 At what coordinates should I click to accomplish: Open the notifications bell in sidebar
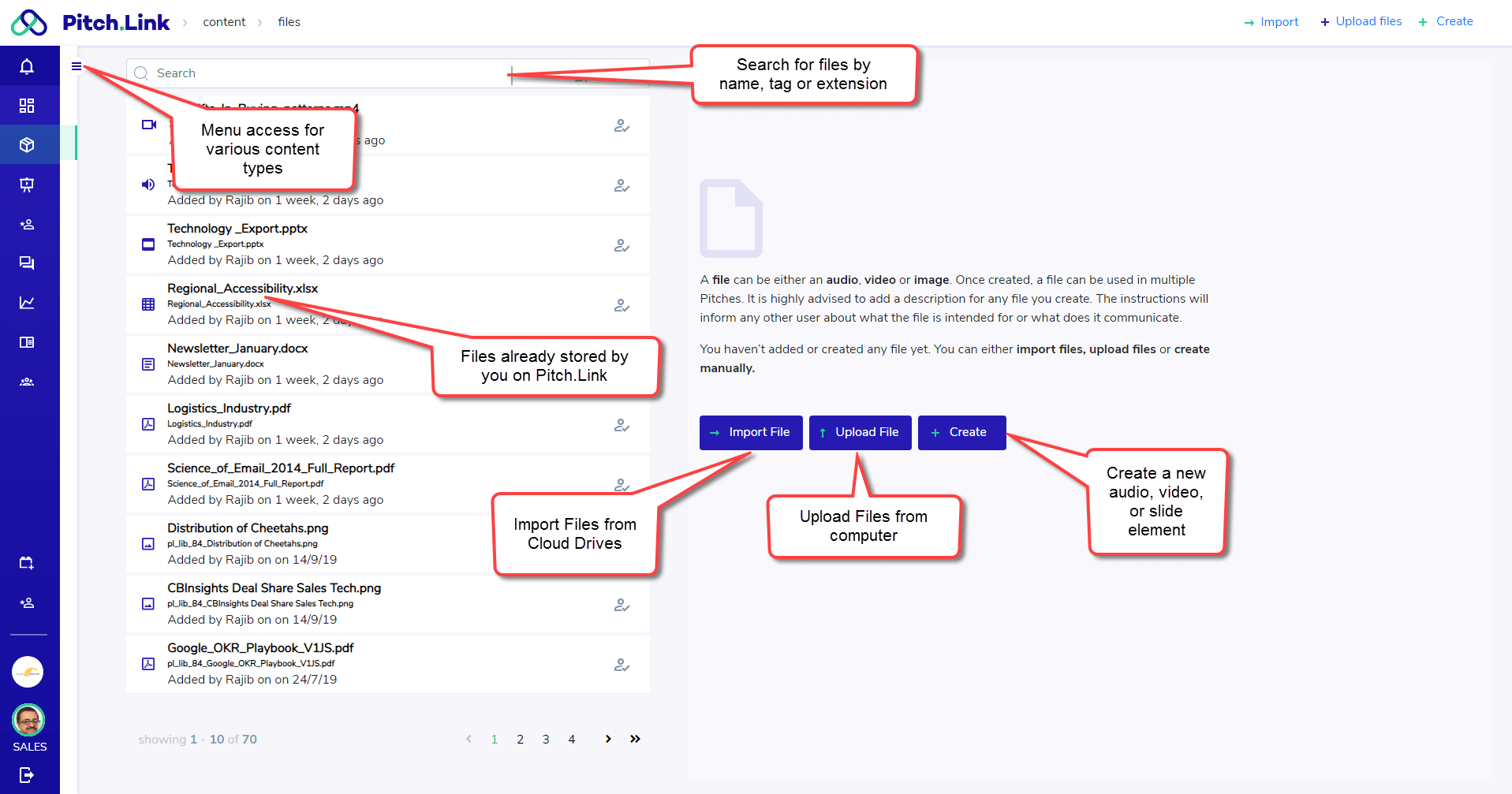coord(27,66)
